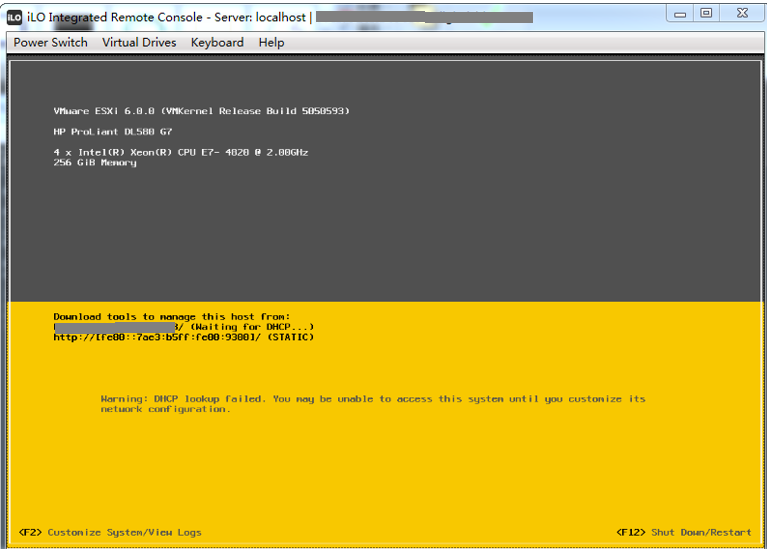Click 'Download tools to manage this host from:' line

tap(172, 317)
